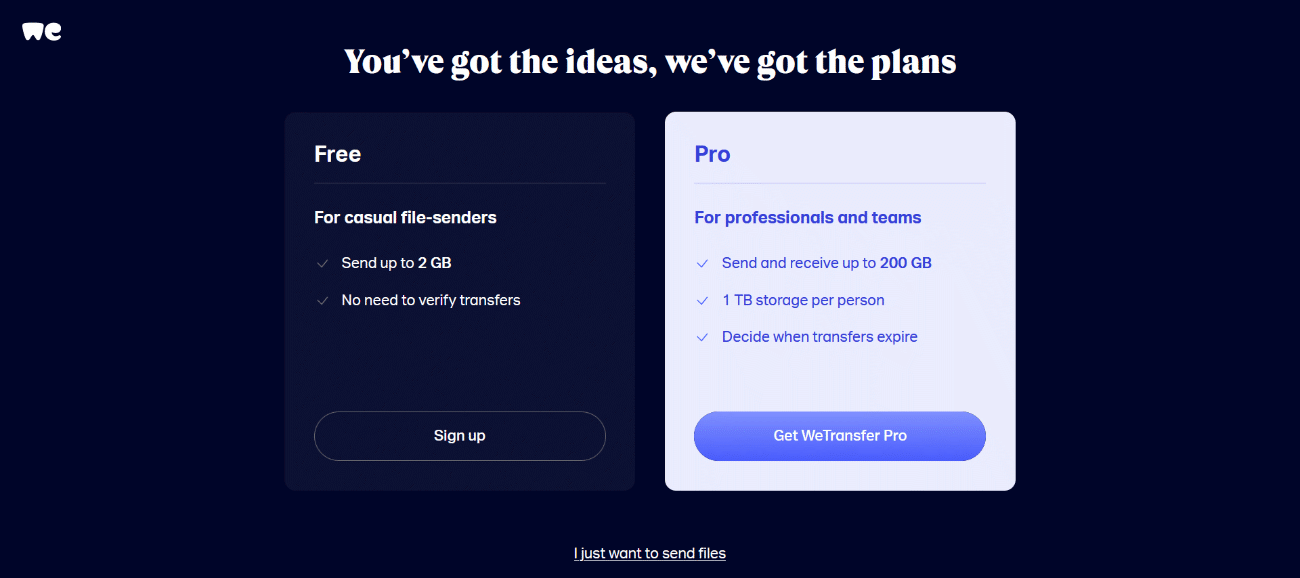Viewport: 1300px width, 578px height.
Task: Click the WeTransfer logo
Action: point(40,30)
